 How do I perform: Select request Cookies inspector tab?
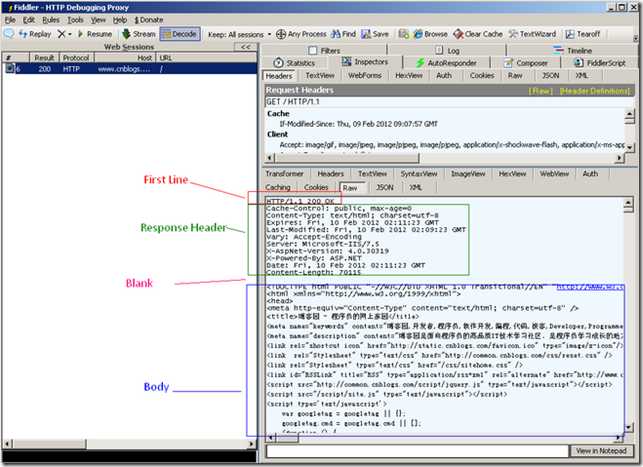(x=482, y=75)
